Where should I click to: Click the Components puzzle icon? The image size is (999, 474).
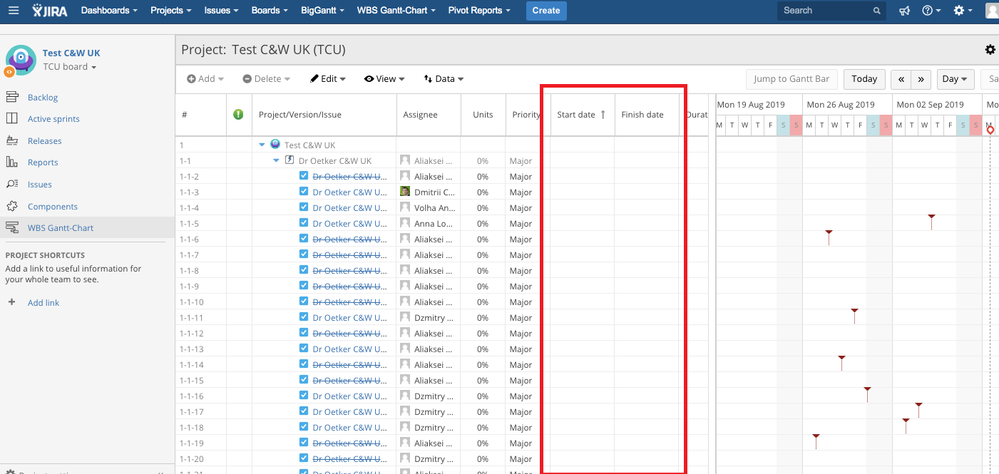(12, 206)
